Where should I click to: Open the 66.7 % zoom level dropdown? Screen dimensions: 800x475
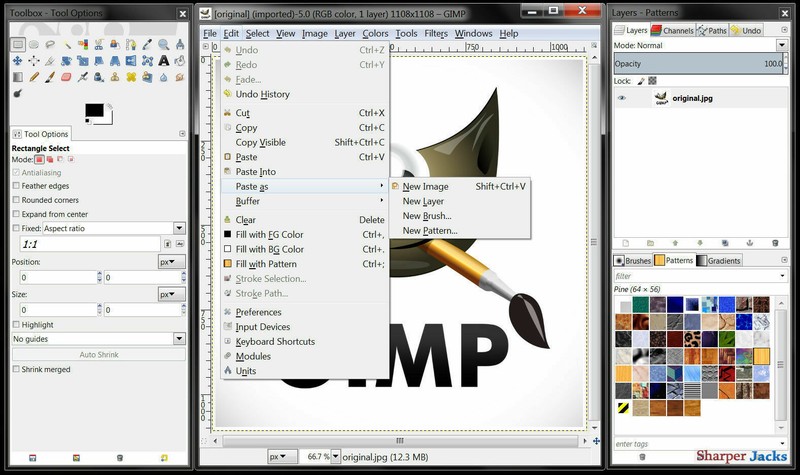tap(335, 457)
